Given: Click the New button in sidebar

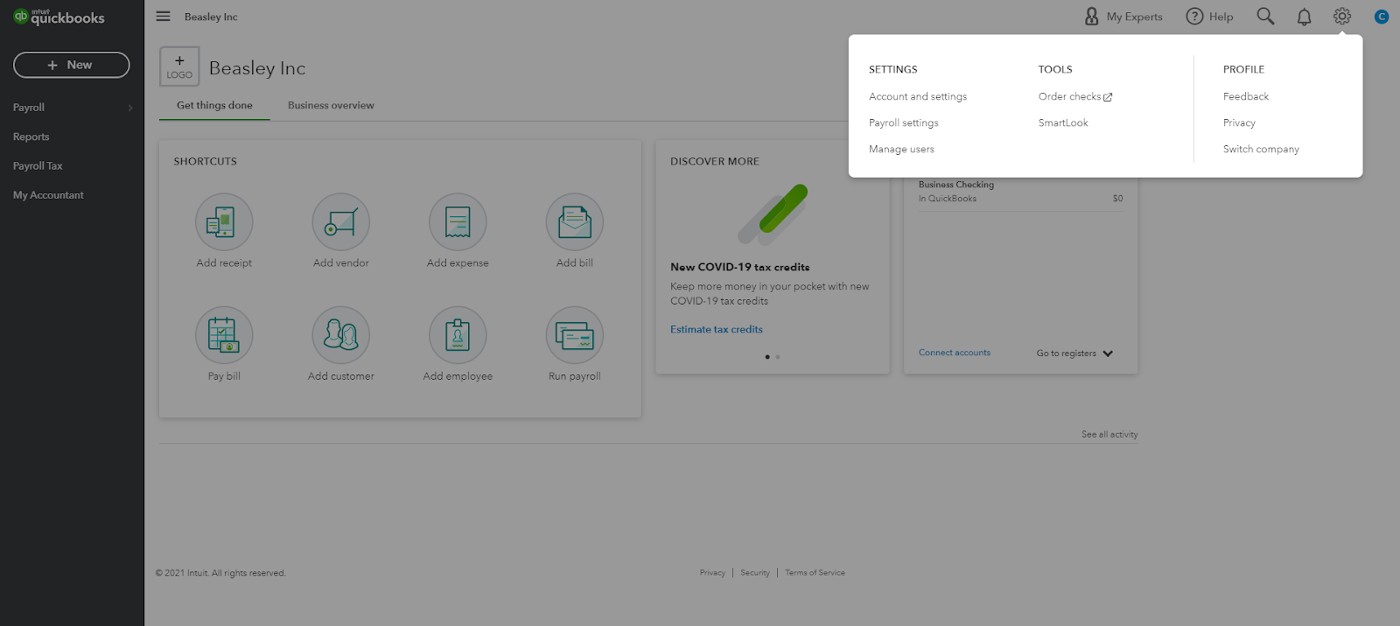Looking at the screenshot, I should point(71,65).
